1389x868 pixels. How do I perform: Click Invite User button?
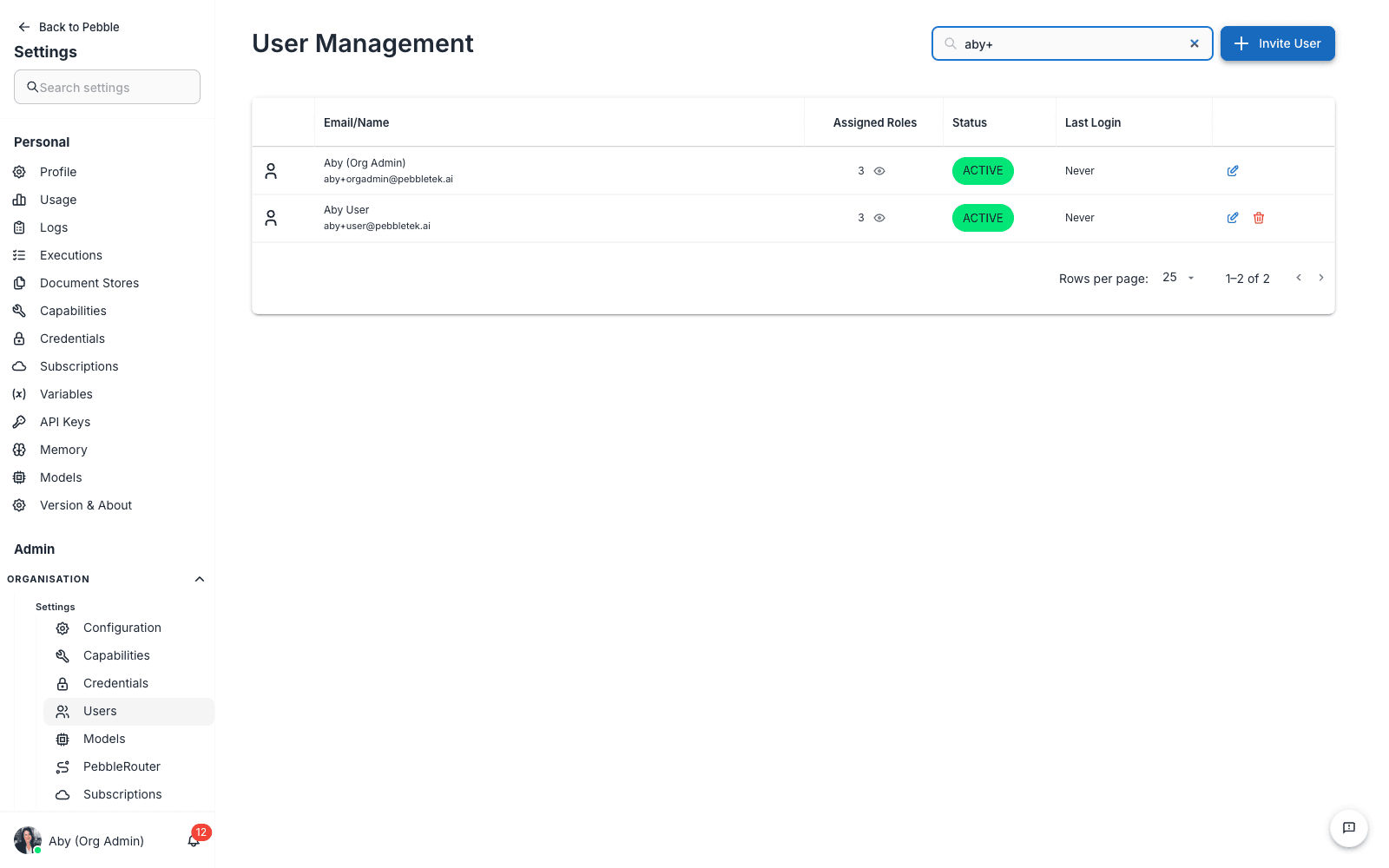coord(1278,43)
